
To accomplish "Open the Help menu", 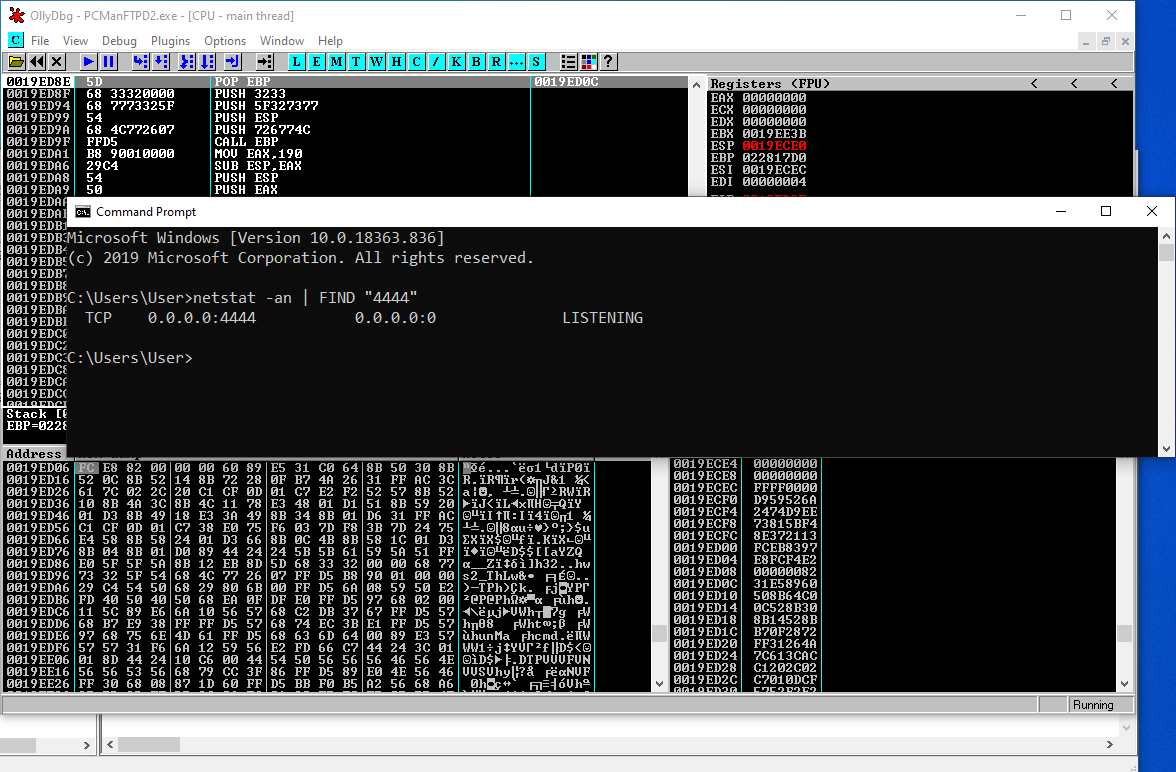I will point(330,41).
